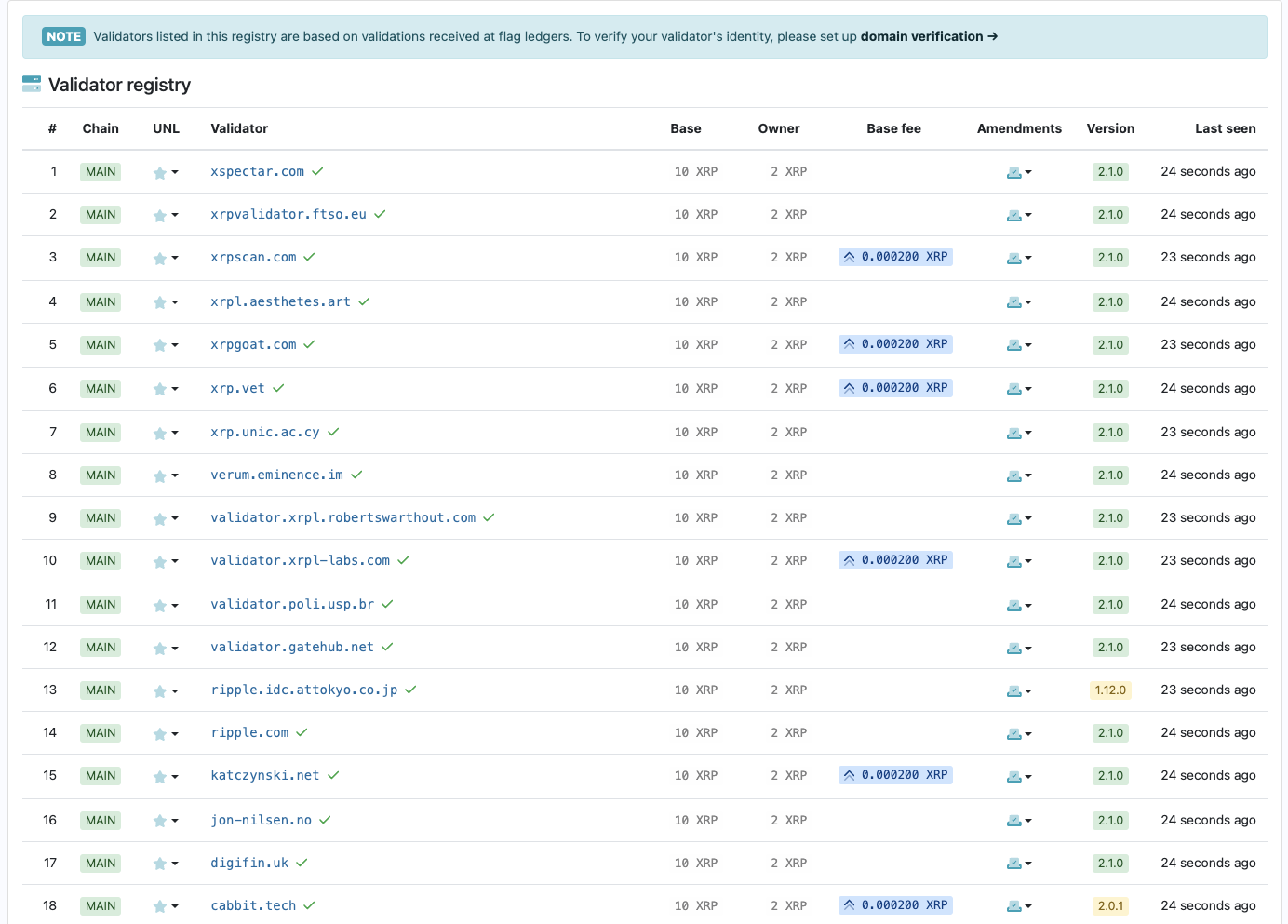Click the 0.000200 XRP base fee badge for cabbit.tech
Viewport: 1288px width, 924px height.
tap(895, 905)
